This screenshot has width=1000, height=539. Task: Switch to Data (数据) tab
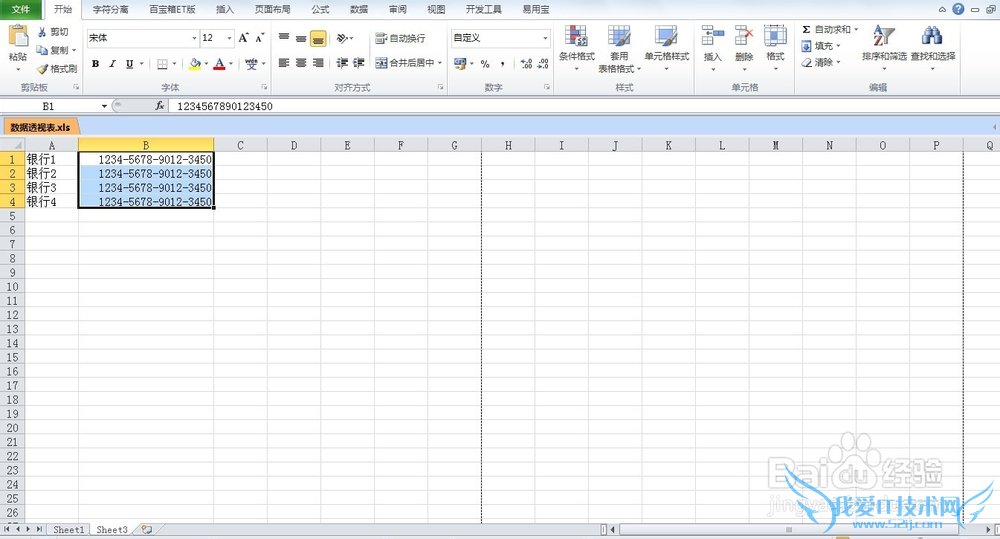click(x=359, y=10)
